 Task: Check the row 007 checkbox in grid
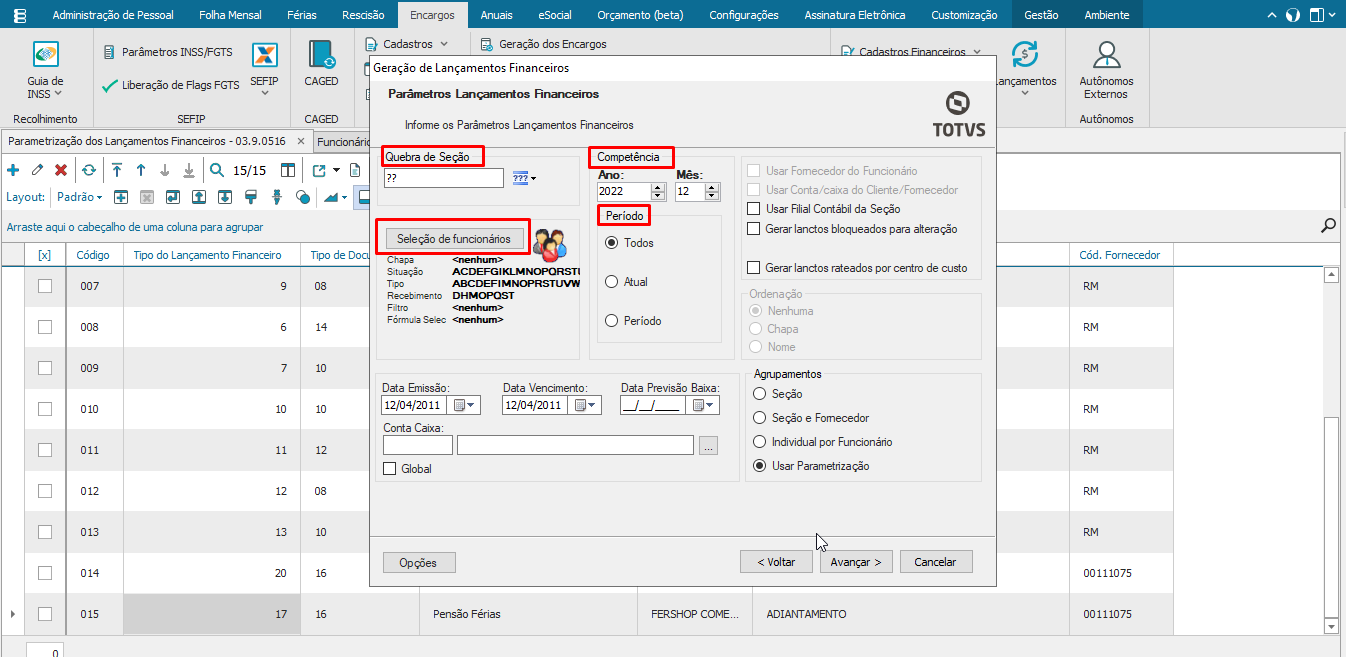(x=44, y=286)
